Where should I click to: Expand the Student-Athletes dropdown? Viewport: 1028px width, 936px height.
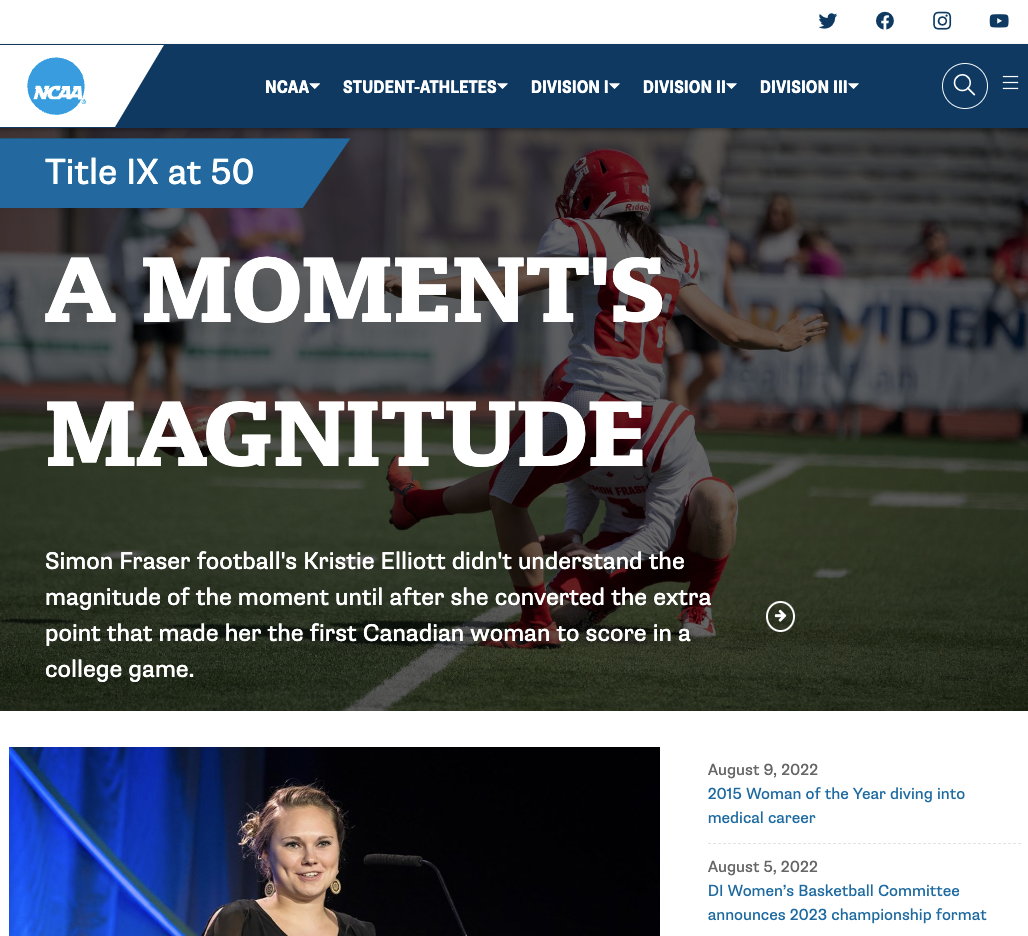click(425, 87)
